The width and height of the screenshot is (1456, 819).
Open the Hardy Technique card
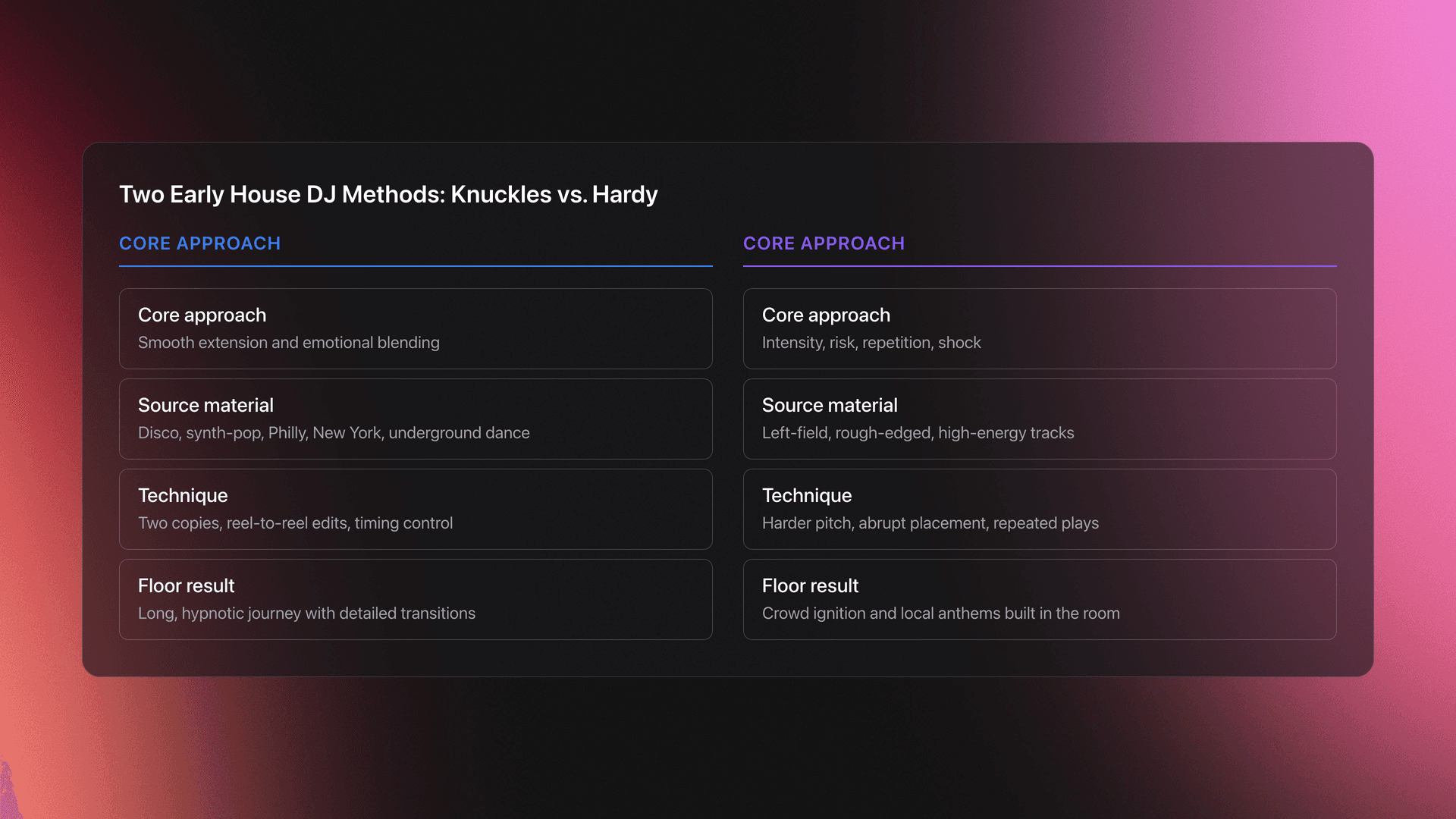tap(1040, 509)
